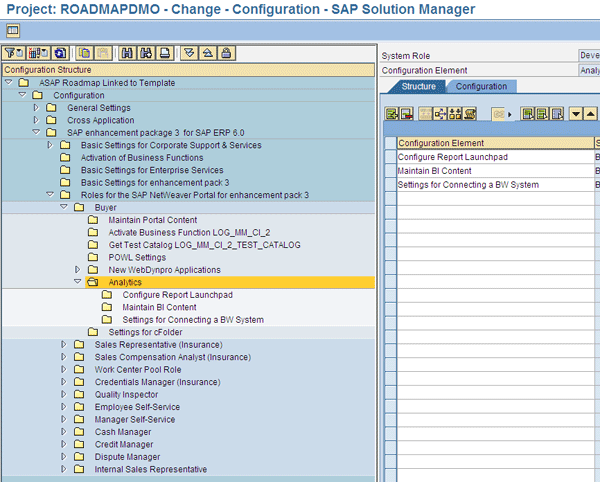This screenshot has width=600, height=482.
Task: Click the blue table icon before the arrow buttons
Action: coord(557,114)
